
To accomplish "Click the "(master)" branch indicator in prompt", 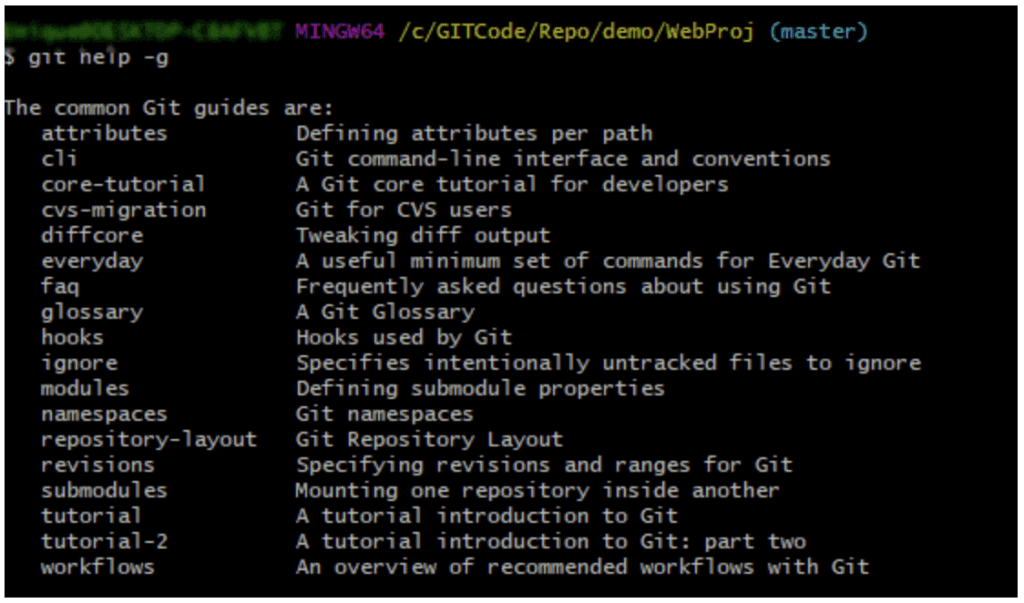I will [819, 32].
